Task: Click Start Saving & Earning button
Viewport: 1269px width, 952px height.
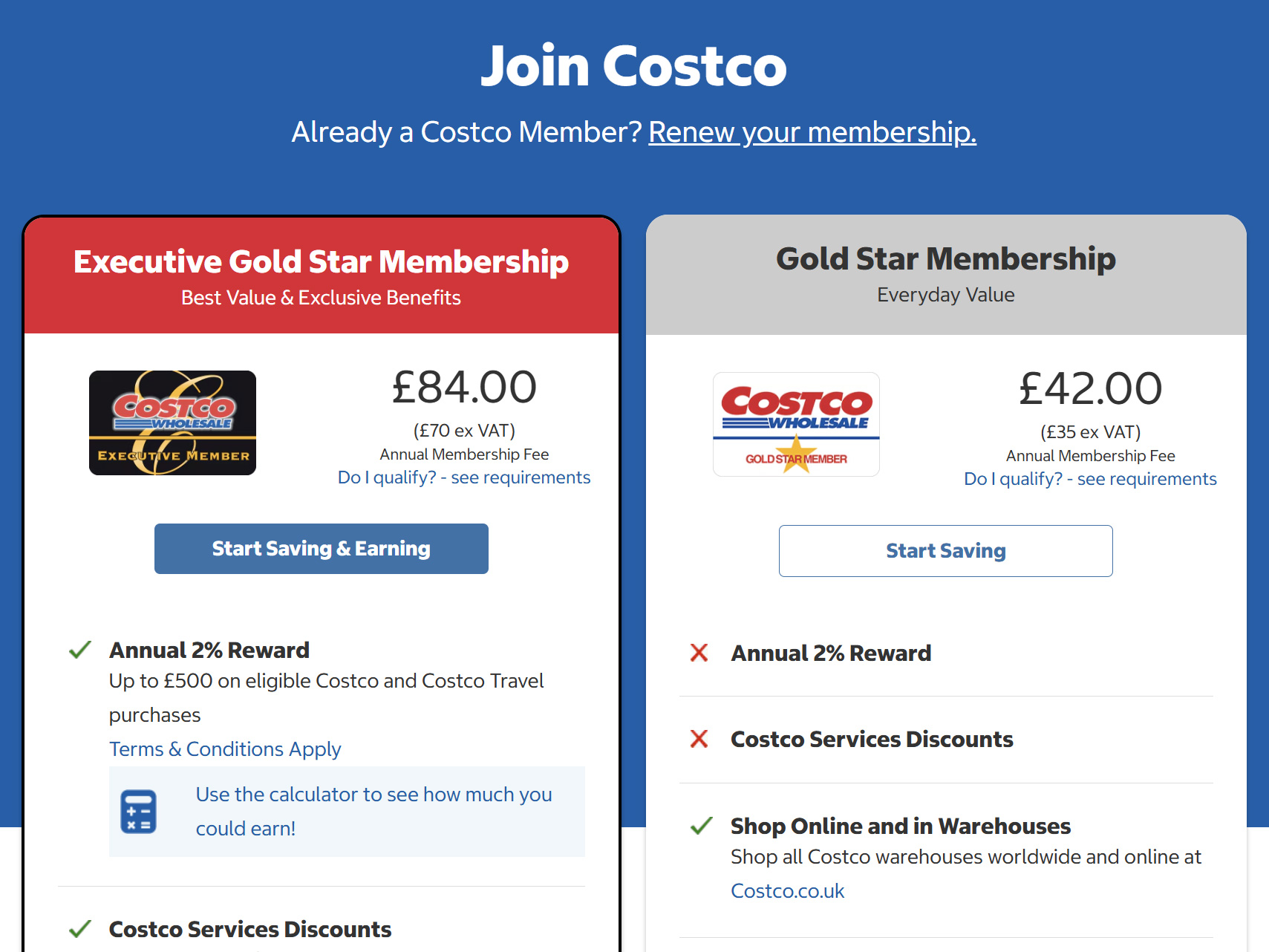Action: point(321,548)
